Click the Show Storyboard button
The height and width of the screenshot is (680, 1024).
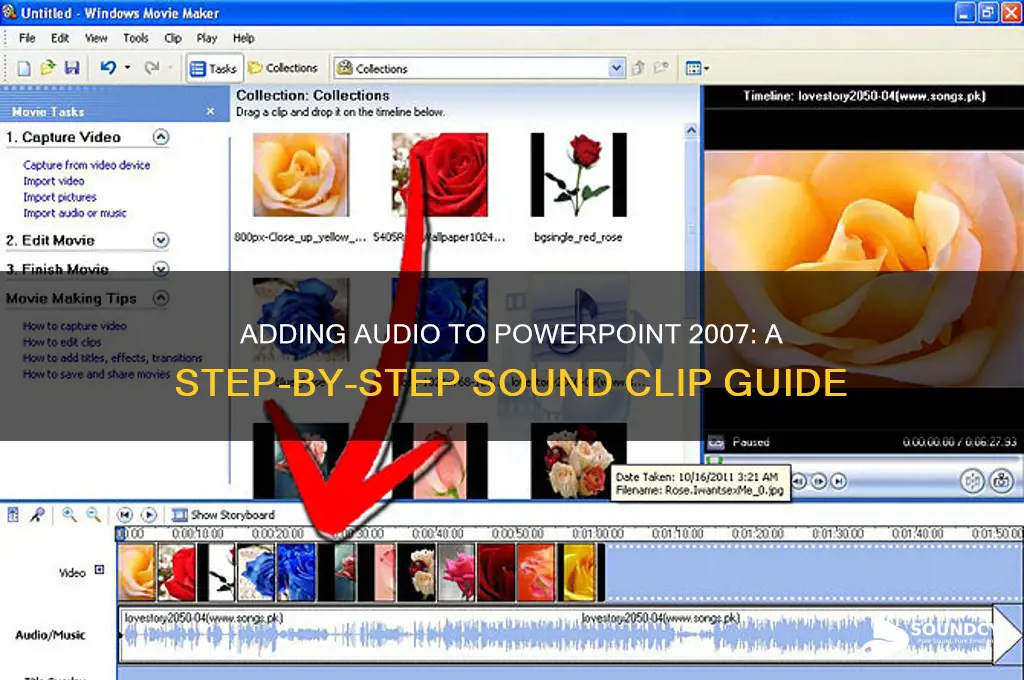click(x=223, y=515)
